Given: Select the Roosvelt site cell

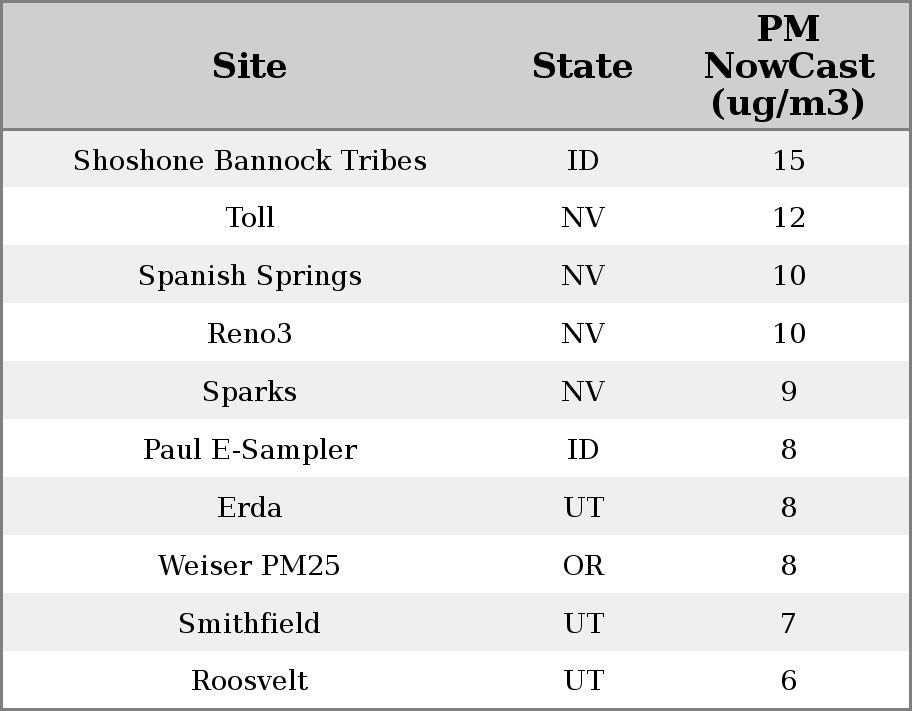Looking at the screenshot, I should click(x=250, y=681).
